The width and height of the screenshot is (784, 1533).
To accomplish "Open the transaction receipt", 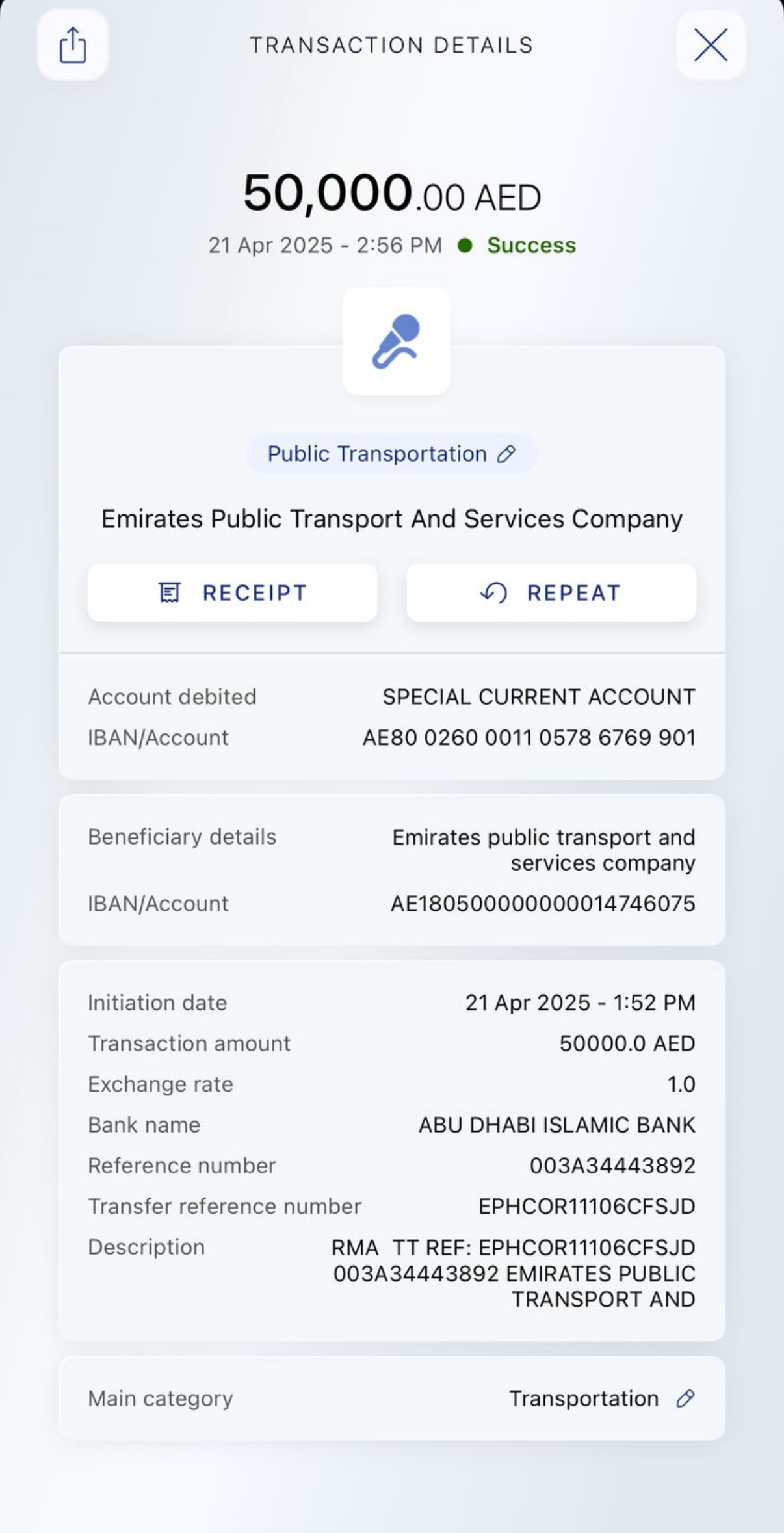I will tap(232, 592).
